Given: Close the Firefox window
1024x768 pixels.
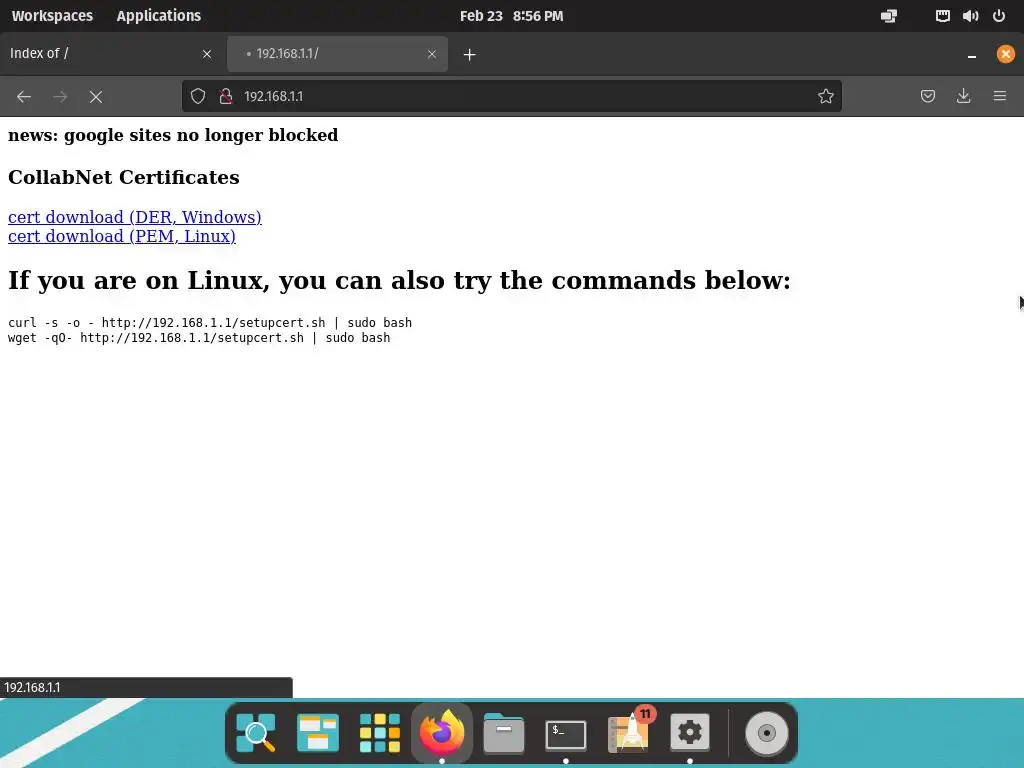Looking at the screenshot, I should pos(1006,54).
